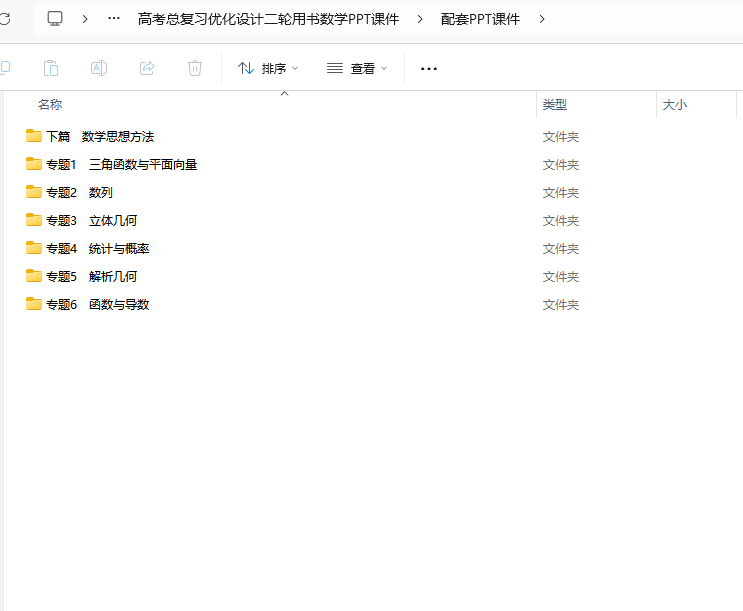
Task: Expand the chevron after 配套PPT课件 breadcrumb
Action: pos(542,19)
